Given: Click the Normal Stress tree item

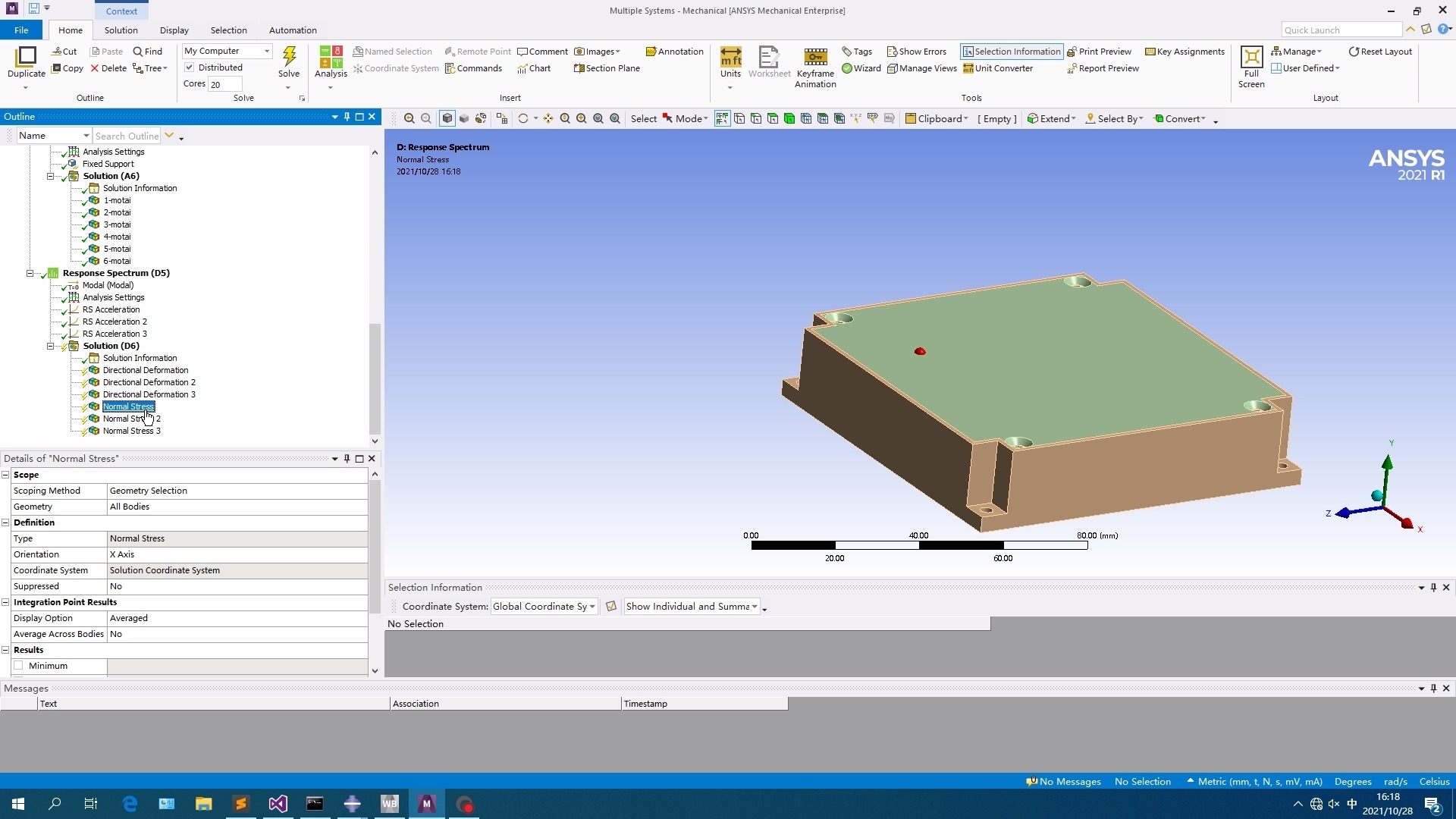Looking at the screenshot, I should coord(128,406).
